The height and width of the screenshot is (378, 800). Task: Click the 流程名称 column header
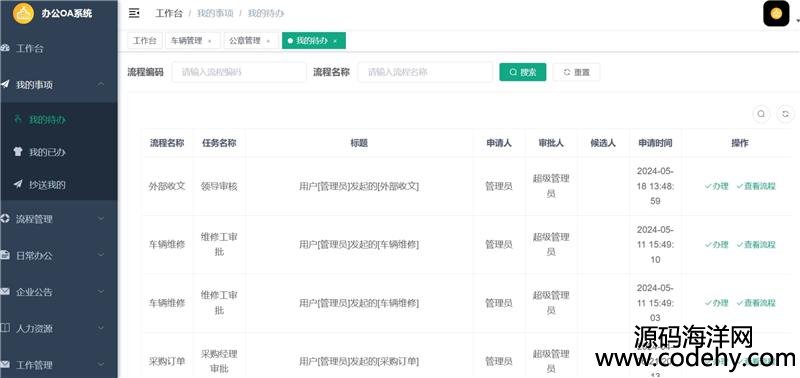pos(167,143)
